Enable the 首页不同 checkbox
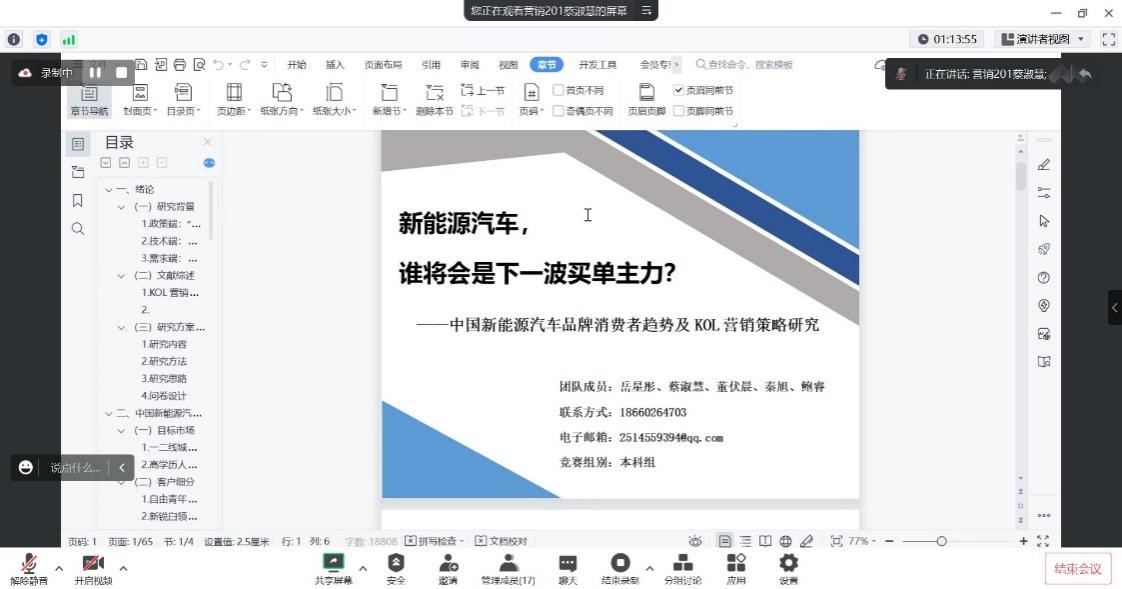 point(559,90)
